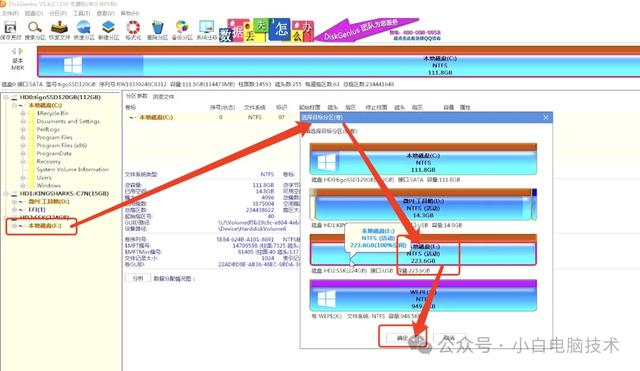This screenshot has height=371, width=640.
Task: Choose the WEPE purple-header partition bar
Action: 423,295
